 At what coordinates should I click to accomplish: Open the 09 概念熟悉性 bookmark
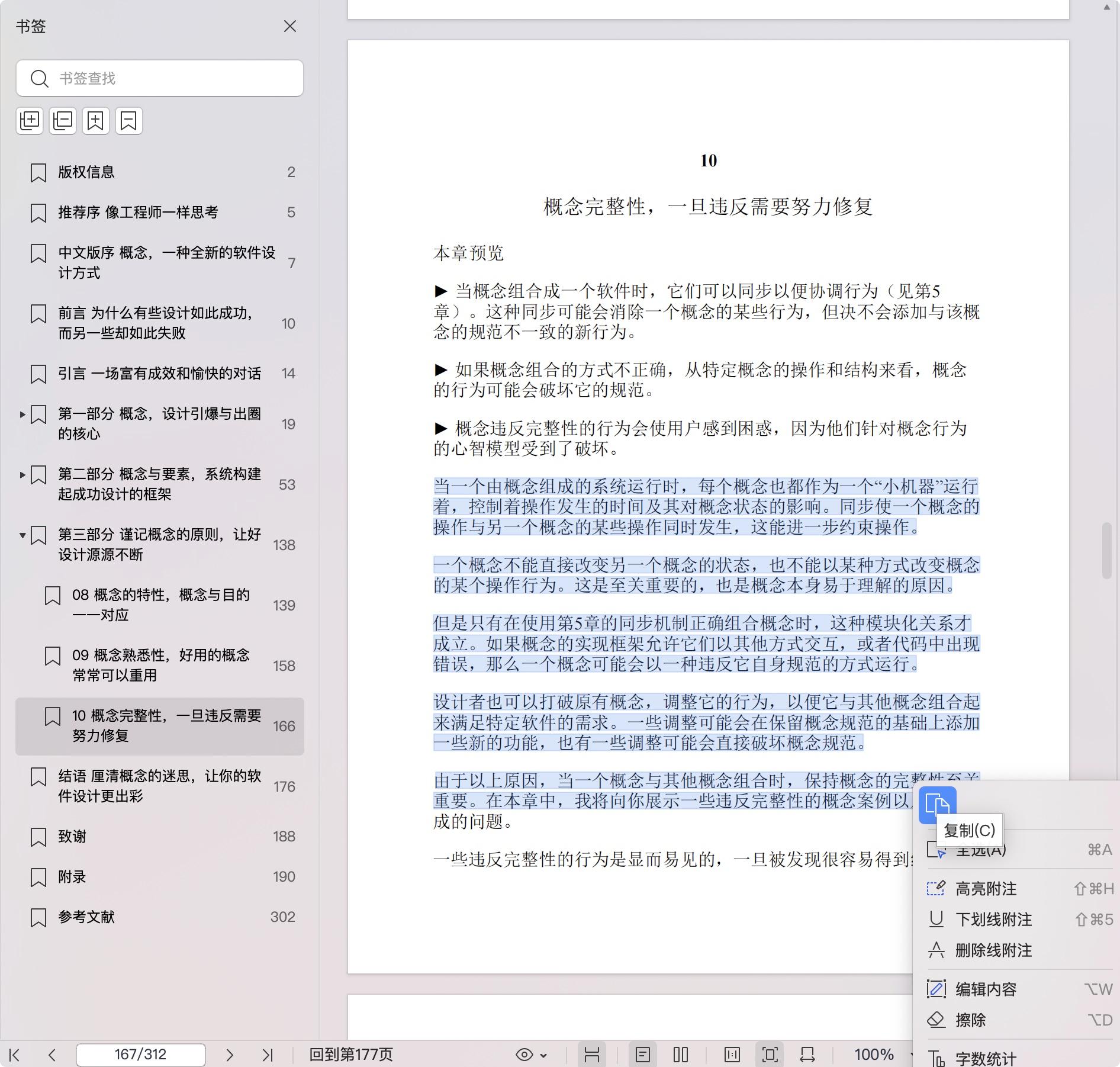click(x=160, y=665)
